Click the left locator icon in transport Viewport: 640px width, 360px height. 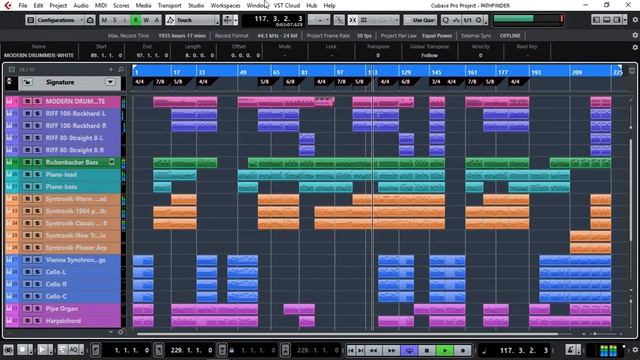(96, 350)
